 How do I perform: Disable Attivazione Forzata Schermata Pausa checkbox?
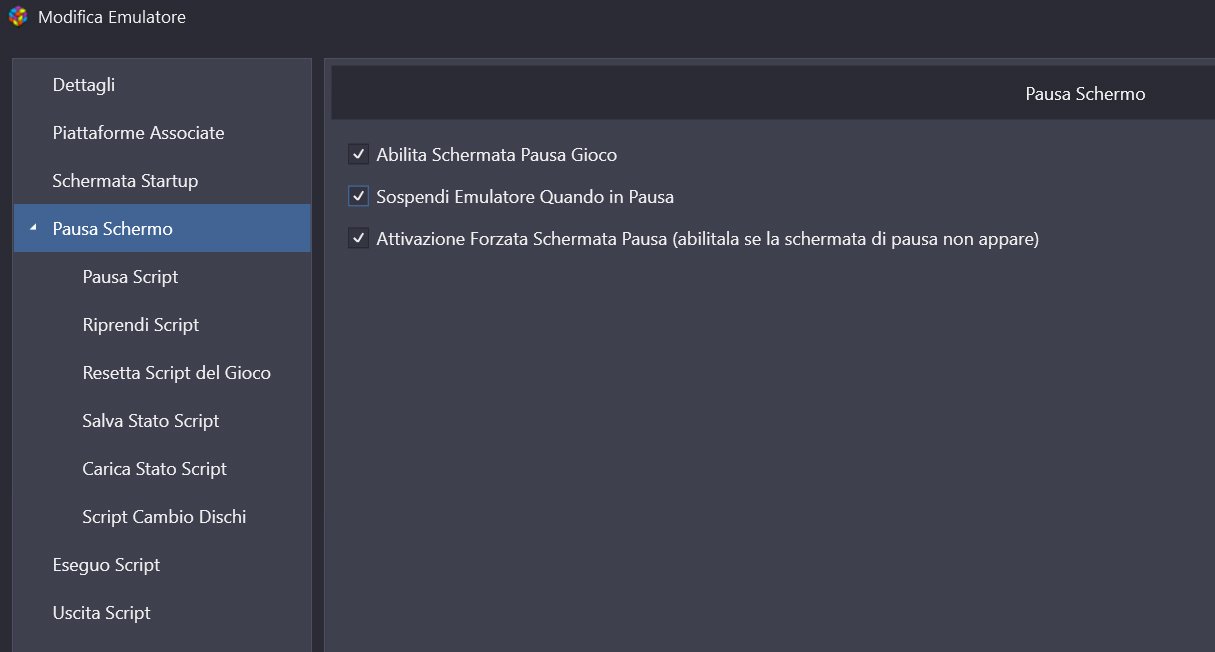coord(358,239)
